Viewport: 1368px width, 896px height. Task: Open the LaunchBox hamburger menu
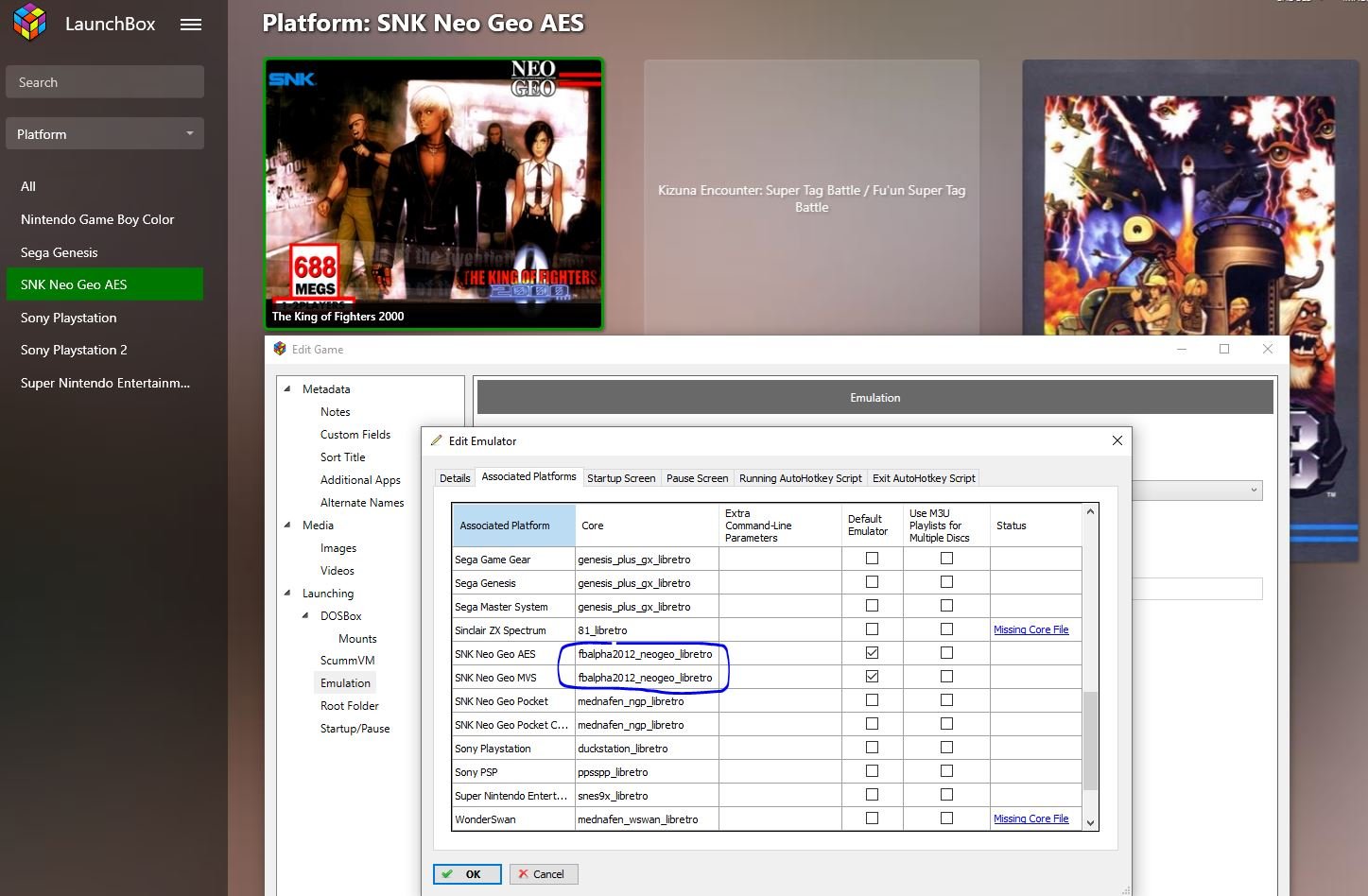point(191,25)
